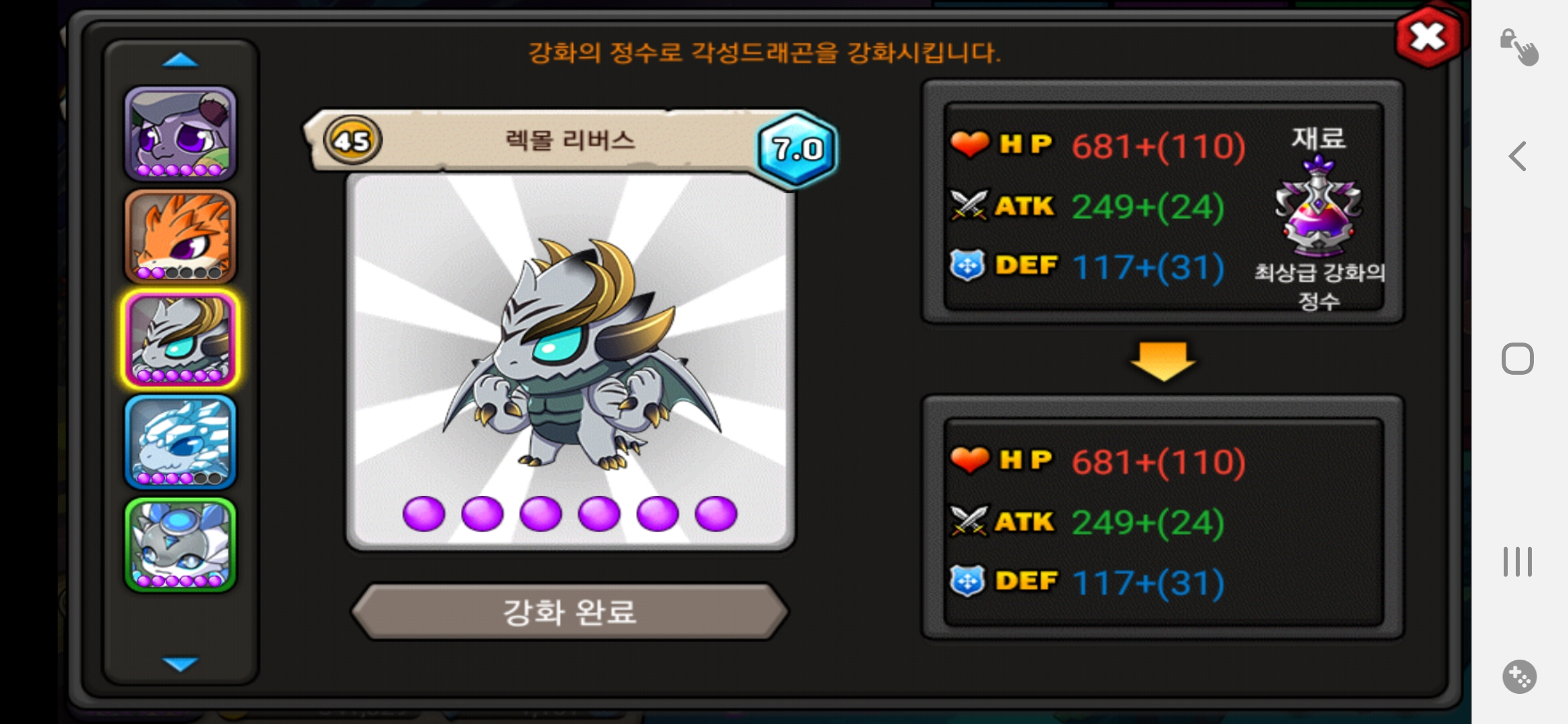
Task: Open the game tools controller icon
Action: pyautogui.click(x=1519, y=676)
